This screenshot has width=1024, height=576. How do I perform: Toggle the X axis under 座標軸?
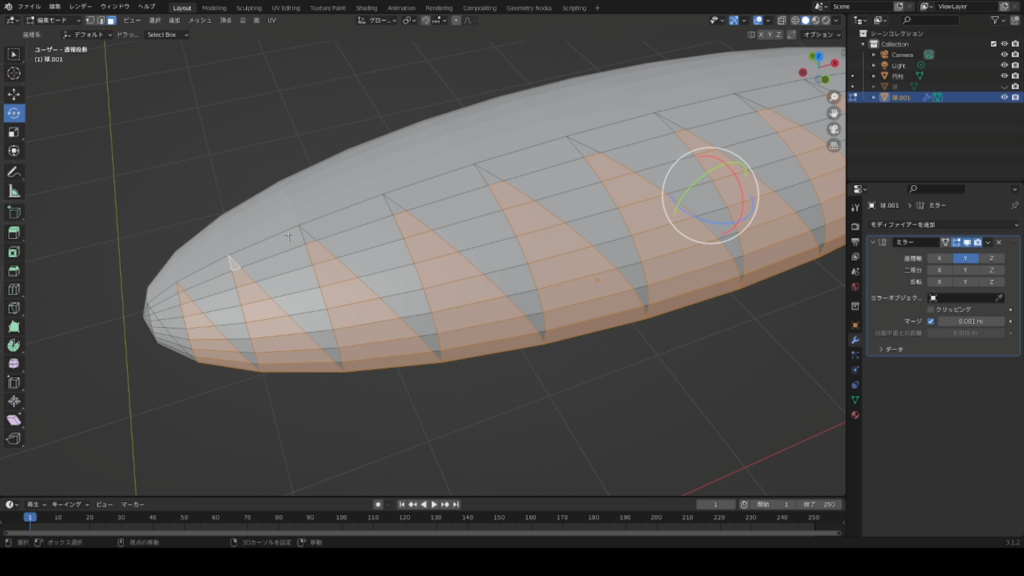(x=939, y=258)
